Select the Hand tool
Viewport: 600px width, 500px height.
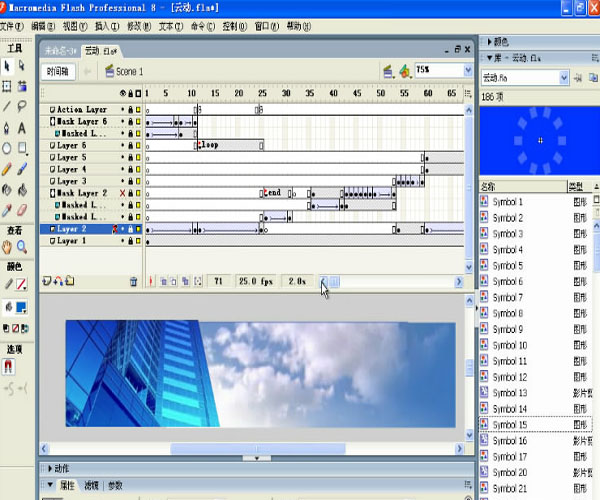tap(7, 246)
